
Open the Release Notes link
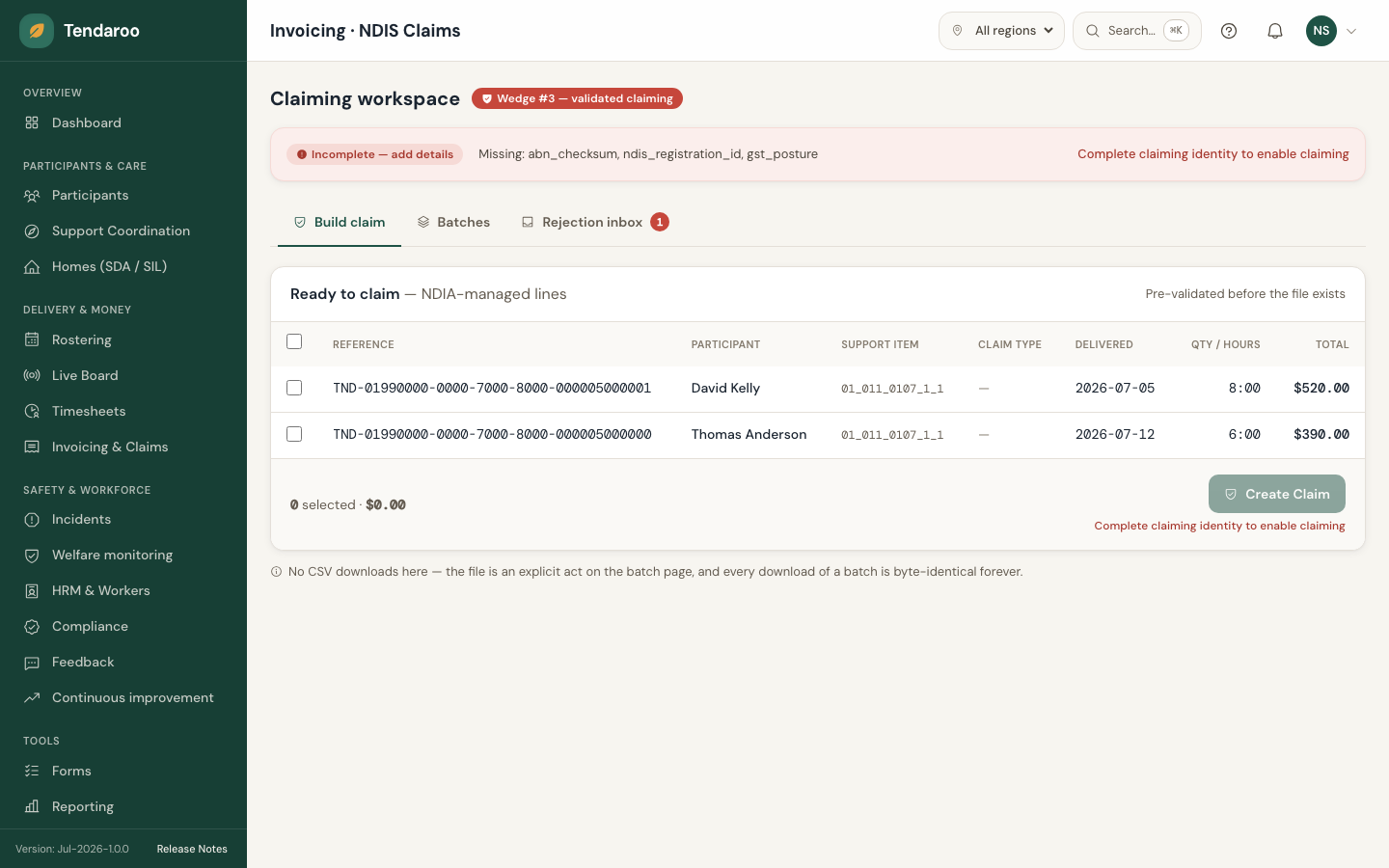[x=192, y=849]
